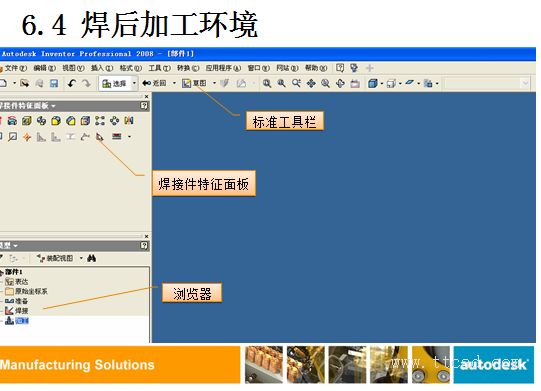The image size is (541, 391).
Task: Click the binoculars Find icon in browser
Action: pos(91,258)
